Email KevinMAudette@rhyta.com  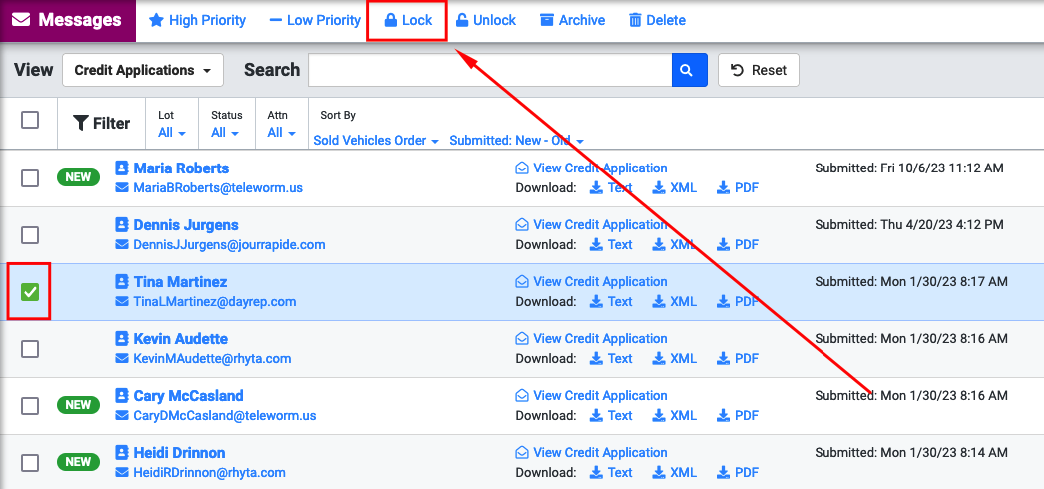coord(212,358)
